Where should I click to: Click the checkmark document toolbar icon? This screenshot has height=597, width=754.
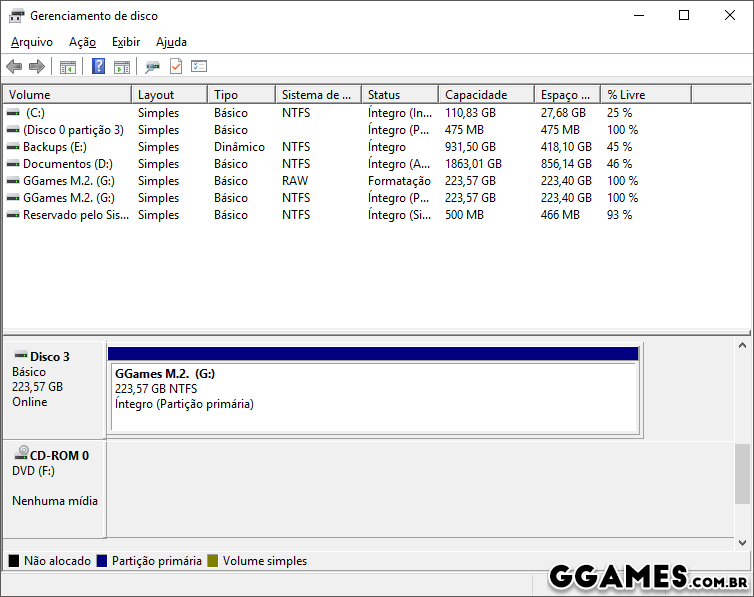176,67
